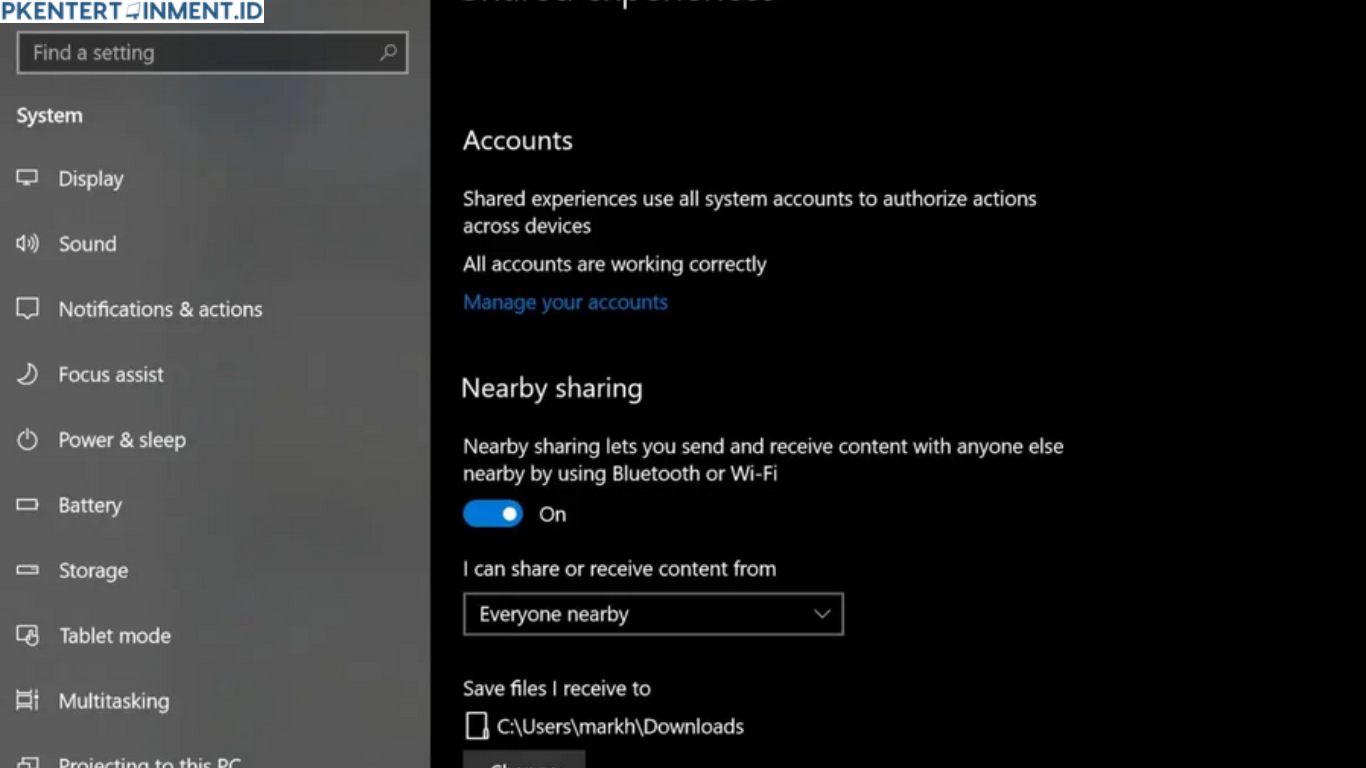Click the Focus assist moon icon
Image resolution: width=1366 pixels, height=768 pixels.
tap(27, 374)
